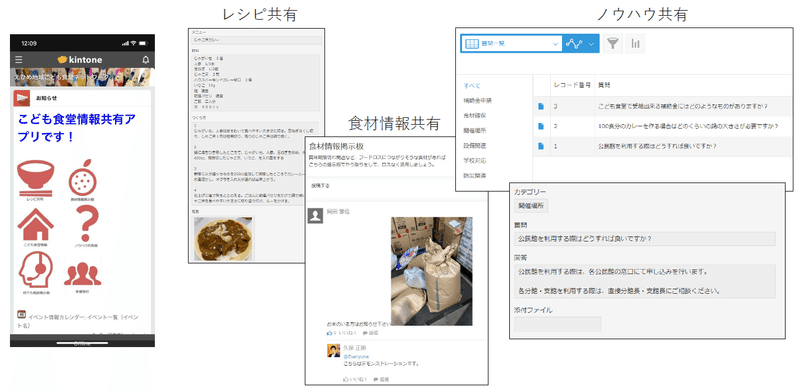Image resolution: width=800 pixels, height=392 pixels.
Task: Reply to the rice post
Action: point(370,333)
